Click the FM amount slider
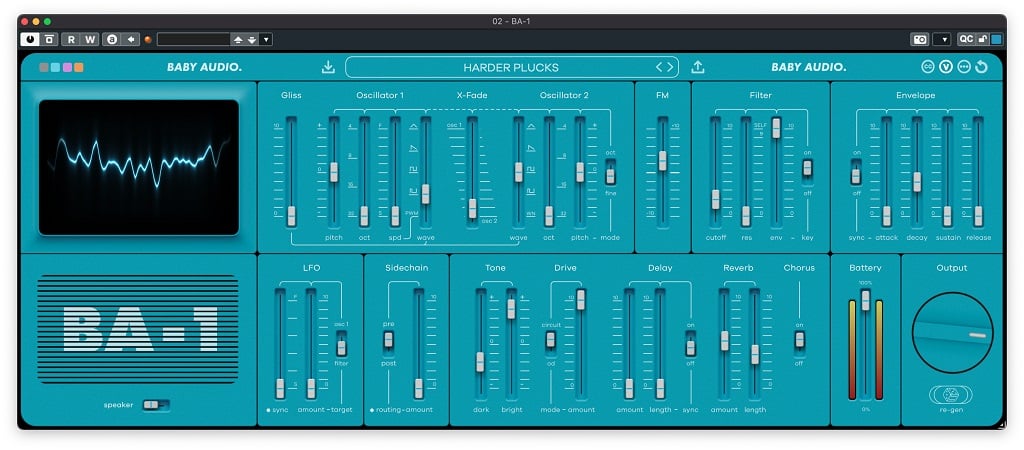The image size is (1024, 450). 662,161
